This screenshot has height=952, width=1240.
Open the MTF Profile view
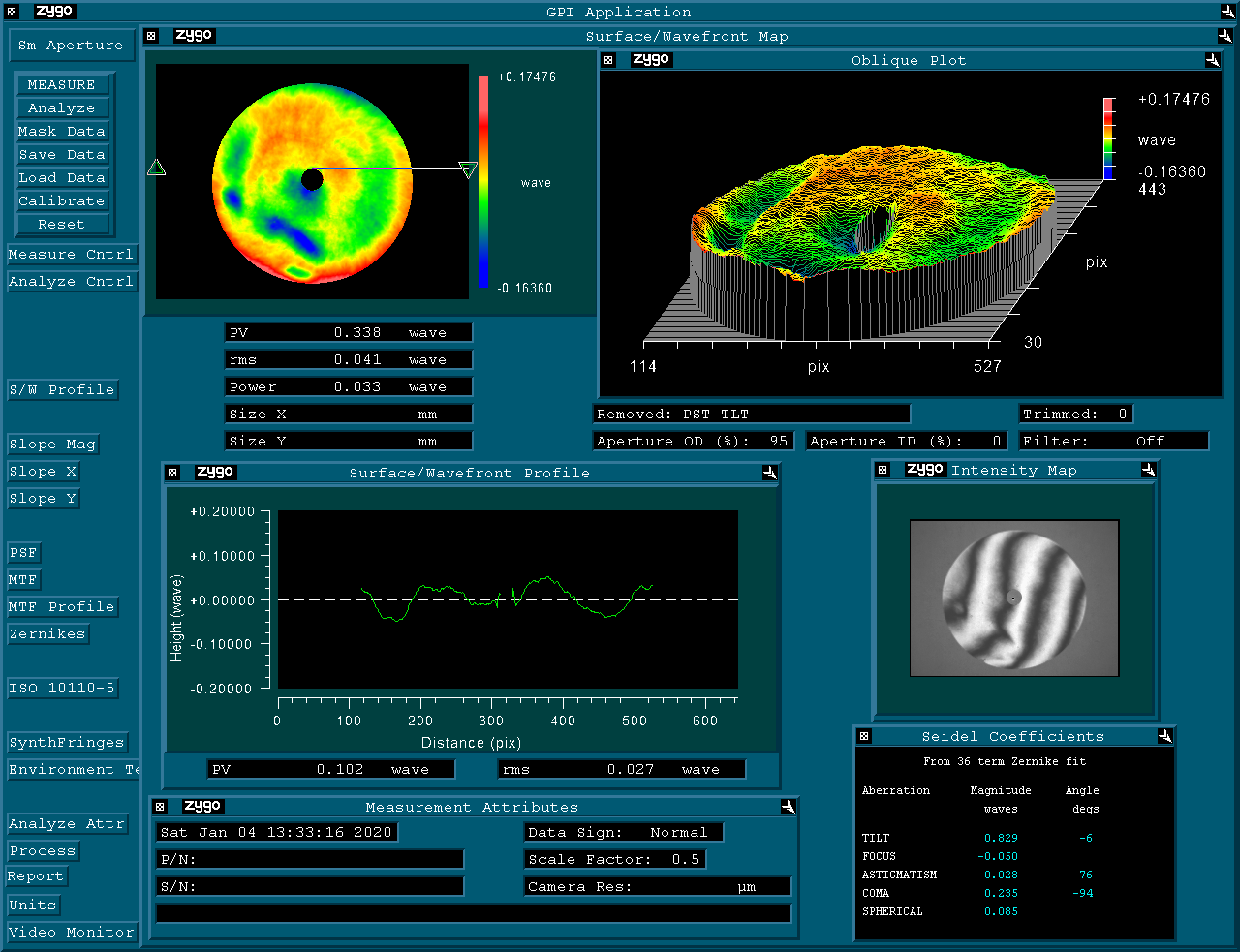pyautogui.click(x=62, y=607)
